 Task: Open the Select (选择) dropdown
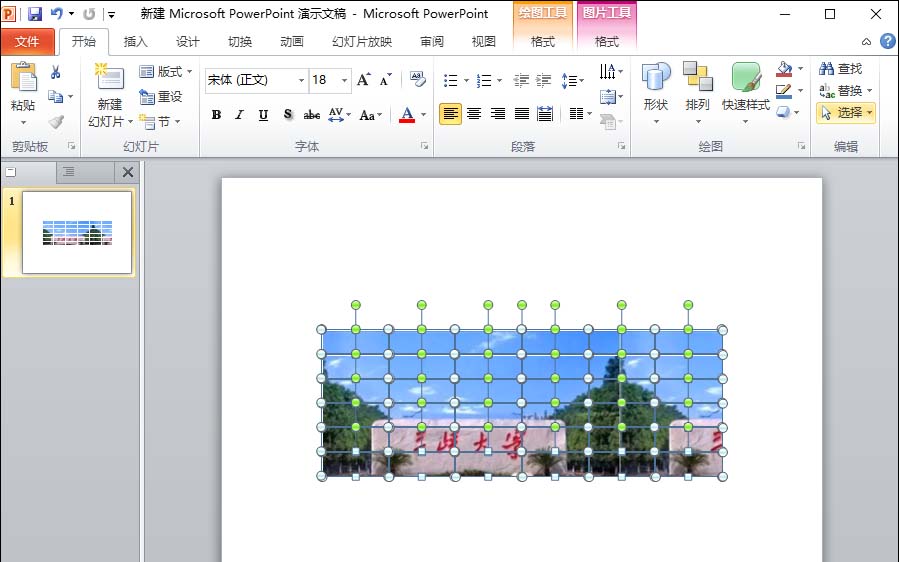click(x=870, y=112)
